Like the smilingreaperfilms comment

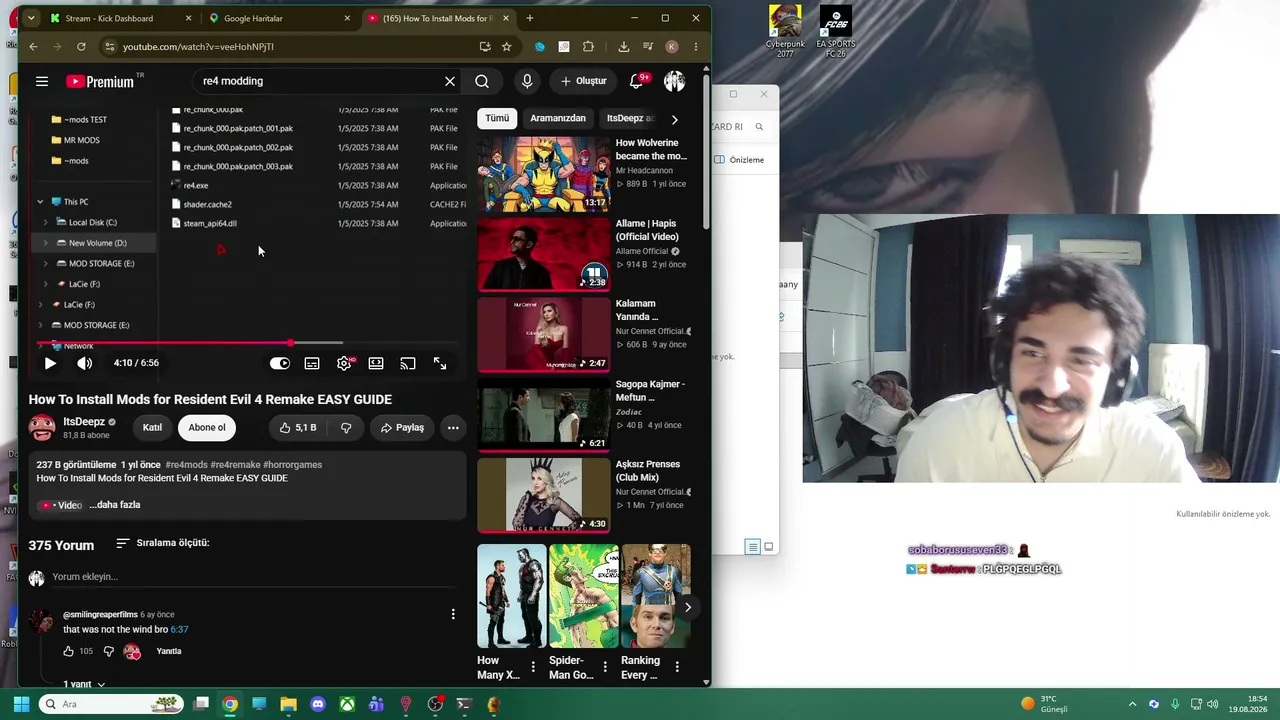pyautogui.click(x=68, y=652)
